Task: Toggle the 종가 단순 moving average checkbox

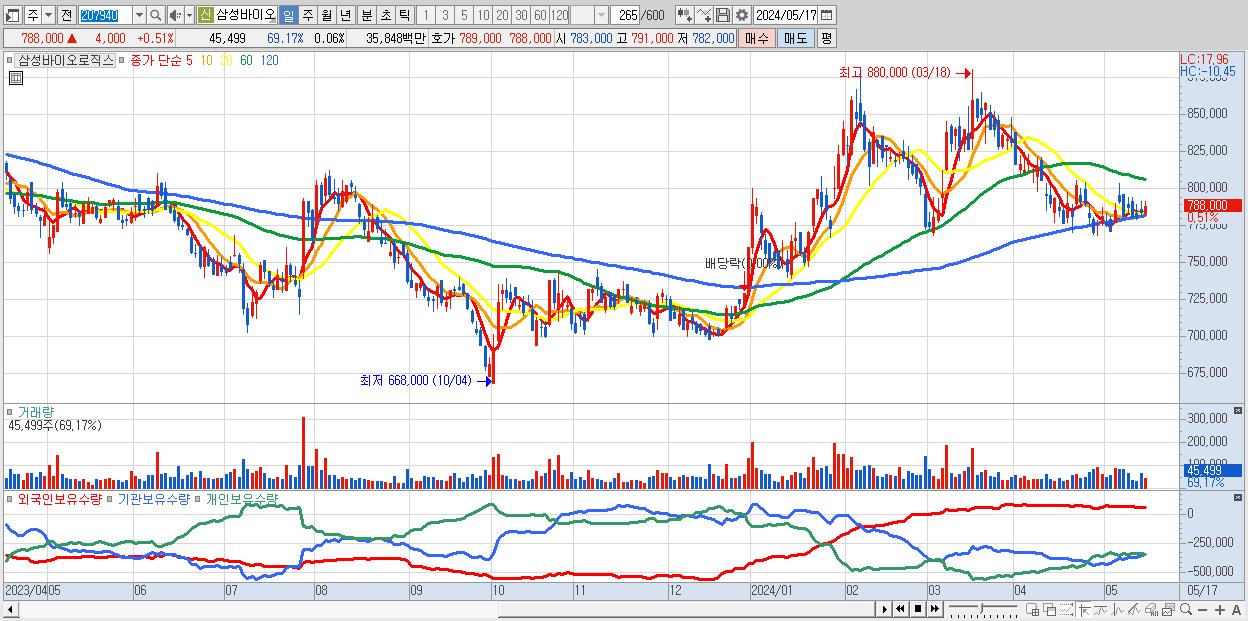Action: pos(123,61)
